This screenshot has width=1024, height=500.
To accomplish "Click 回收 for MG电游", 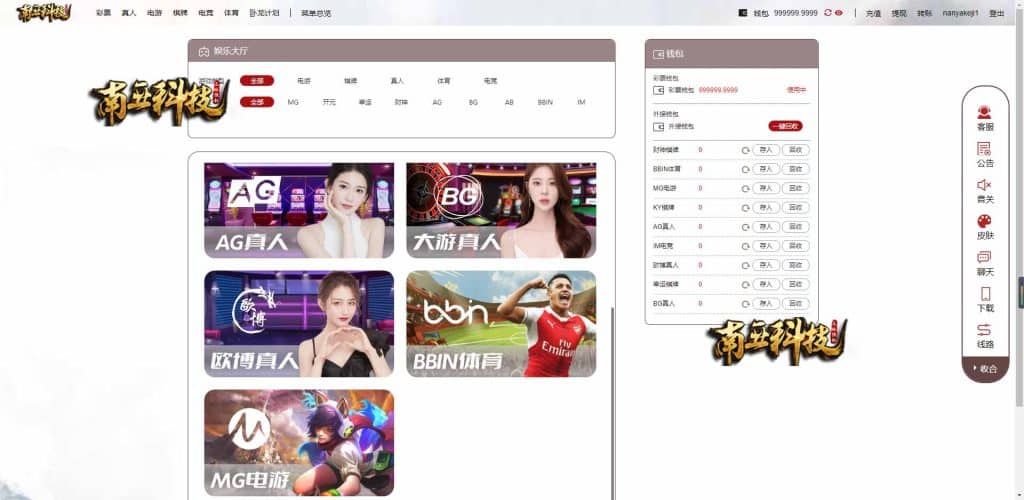I will (795, 189).
